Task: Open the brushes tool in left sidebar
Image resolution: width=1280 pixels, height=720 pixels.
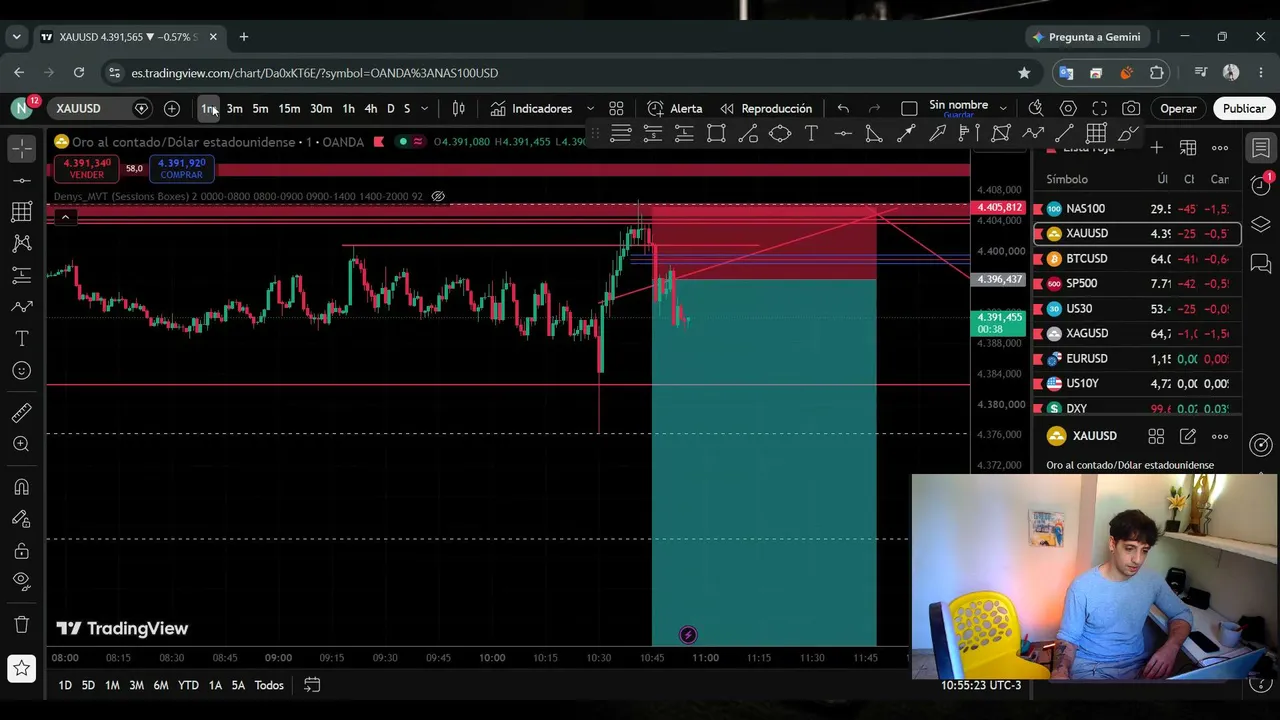Action: coord(21,307)
